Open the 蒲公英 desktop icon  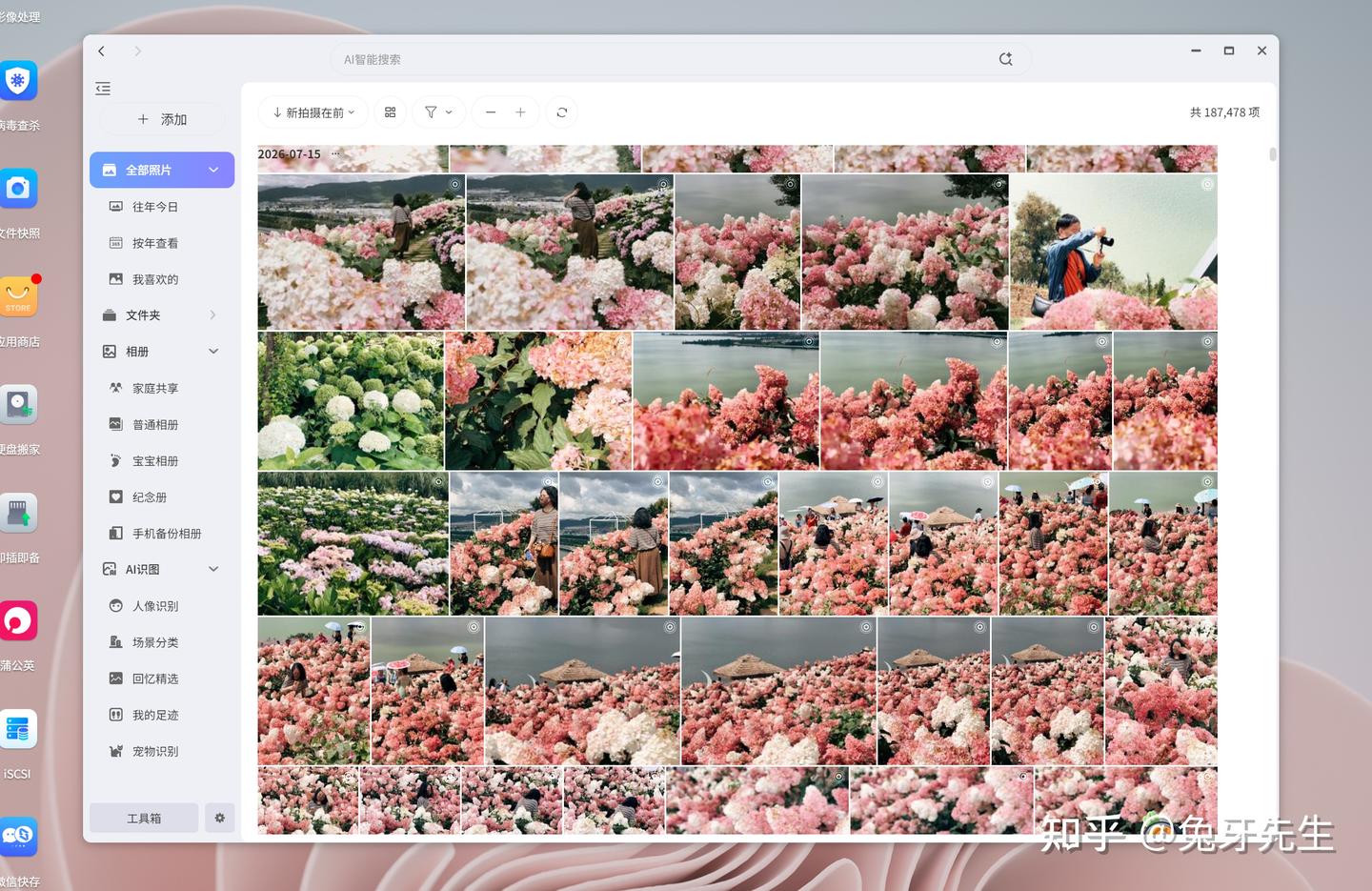coord(18,621)
